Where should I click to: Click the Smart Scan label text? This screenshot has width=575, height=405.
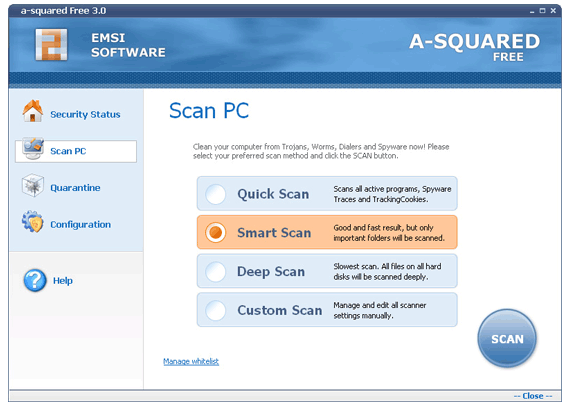(x=274, y=233)
